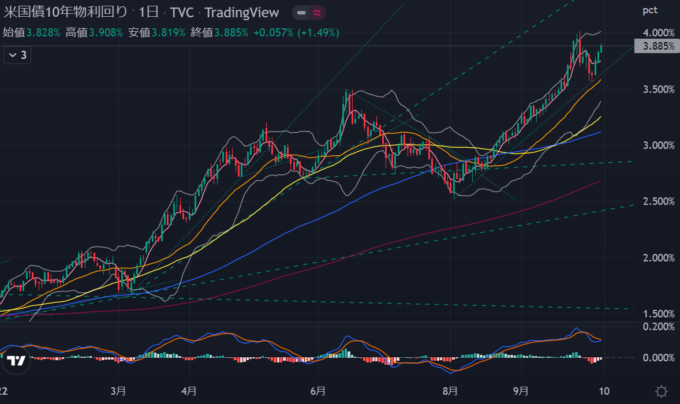Click the TVC exchange label in the legend

182,11
